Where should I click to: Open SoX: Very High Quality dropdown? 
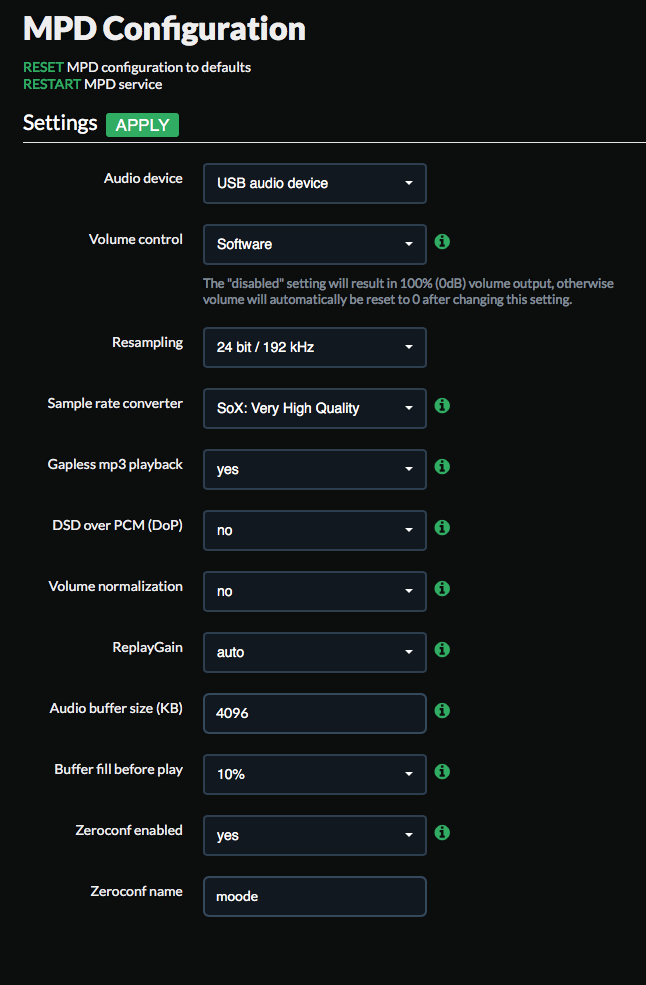[315, 408]
